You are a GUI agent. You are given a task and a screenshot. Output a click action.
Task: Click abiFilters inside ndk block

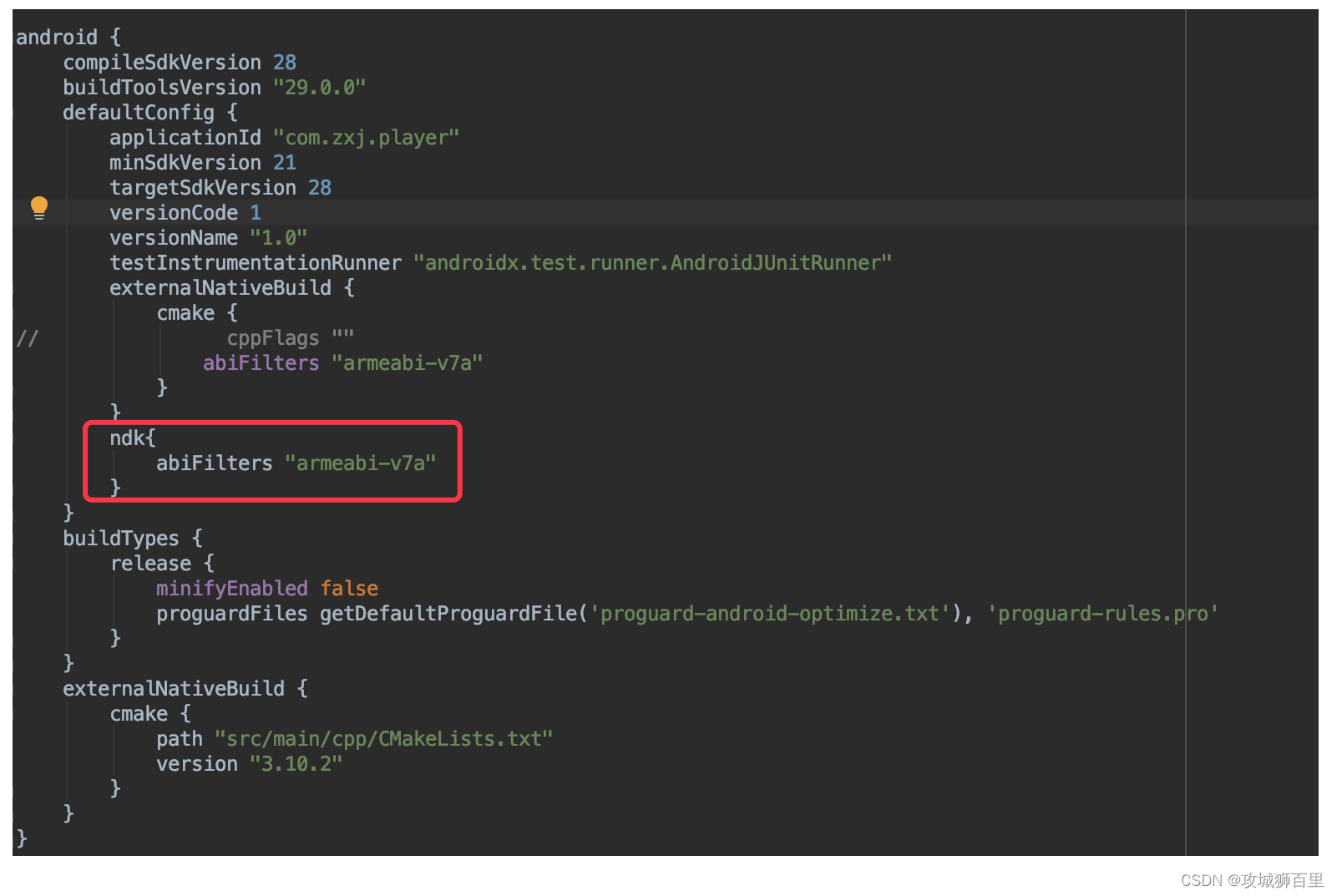click(x=215, y=463)
